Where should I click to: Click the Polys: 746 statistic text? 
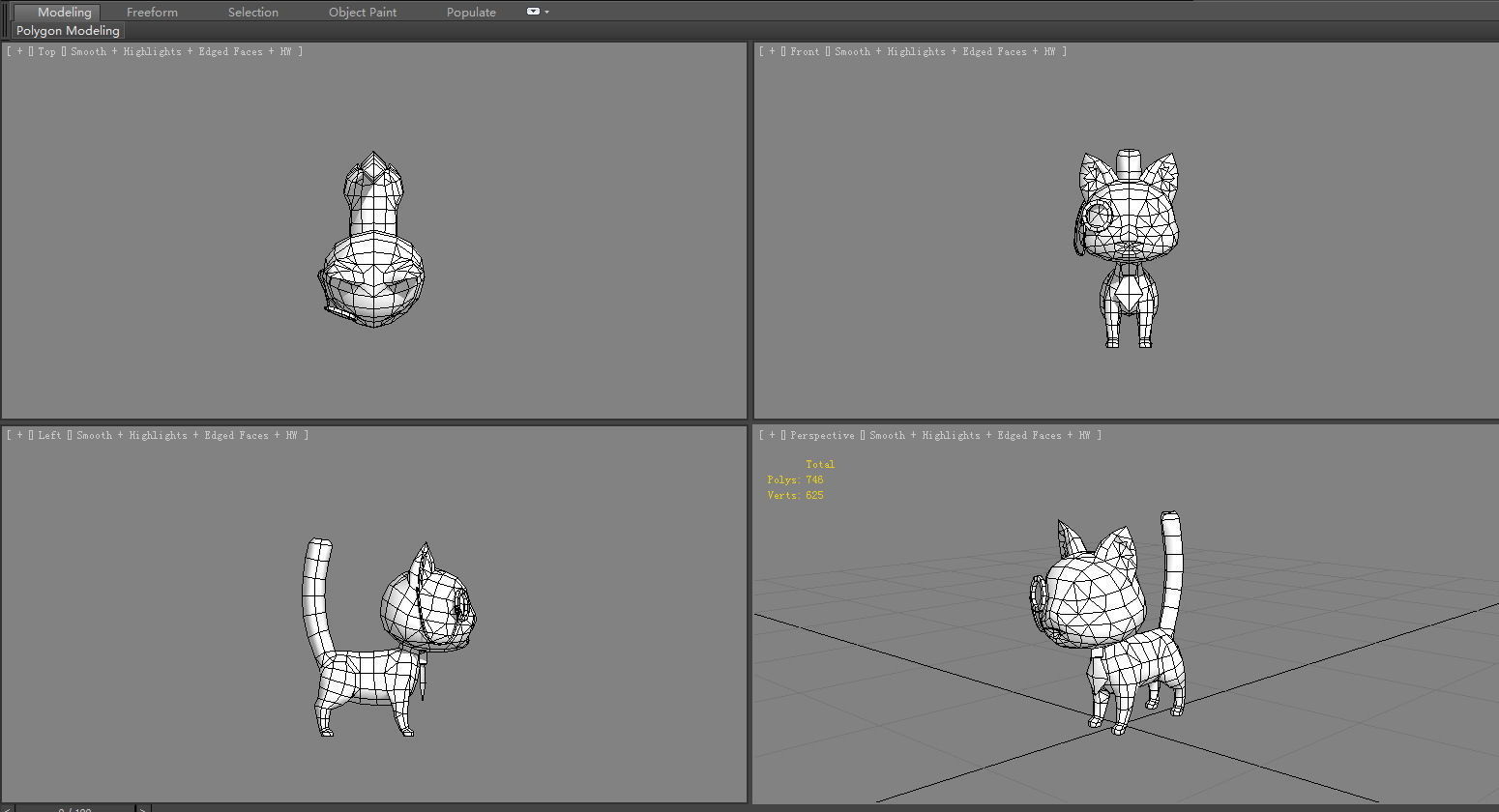pos(795,479)
